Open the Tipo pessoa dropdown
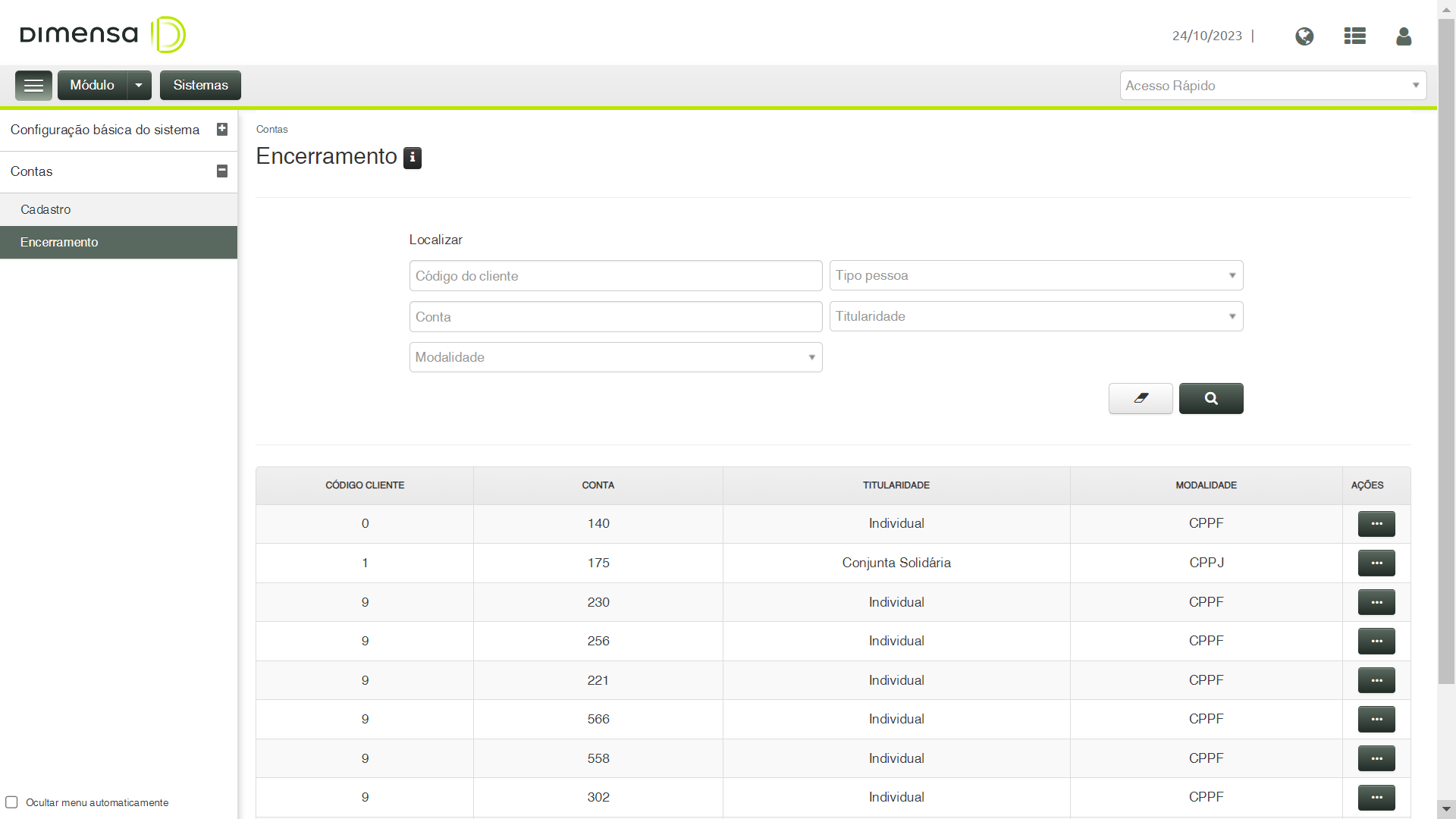Image resolution: width=1456 pixels, height=819 pixels. (1036, 275)
